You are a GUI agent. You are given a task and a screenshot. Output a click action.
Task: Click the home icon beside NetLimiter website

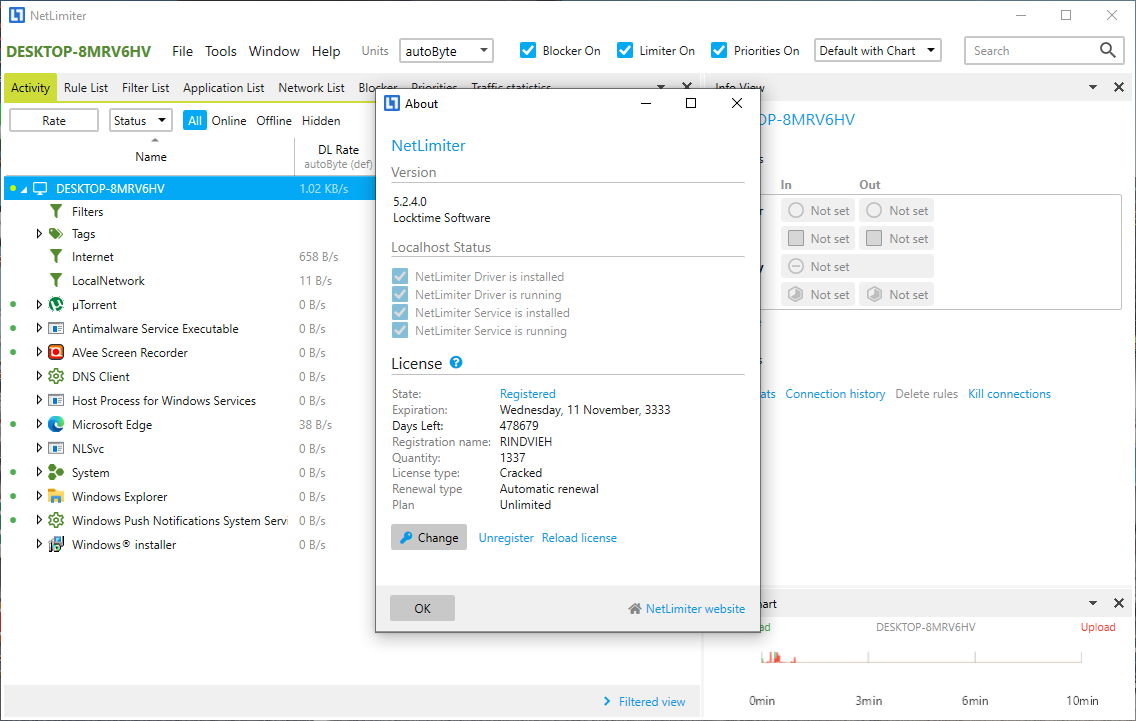(635, 609)
